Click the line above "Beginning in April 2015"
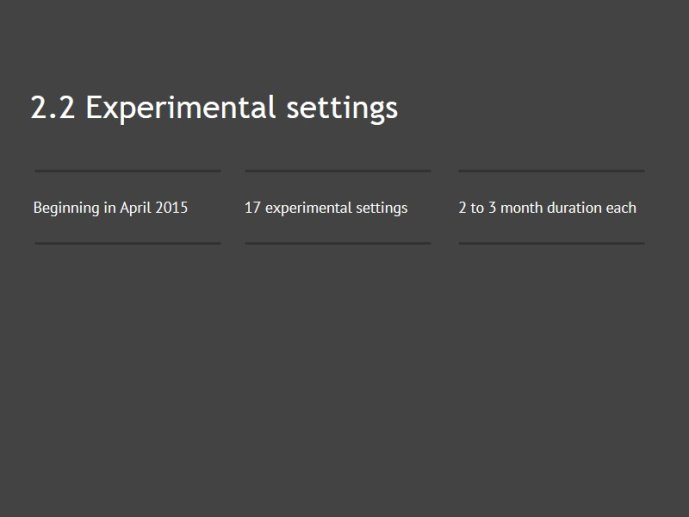Image resolution: width=689 pixels, height=517 pixels. click(x=128, y=171)
